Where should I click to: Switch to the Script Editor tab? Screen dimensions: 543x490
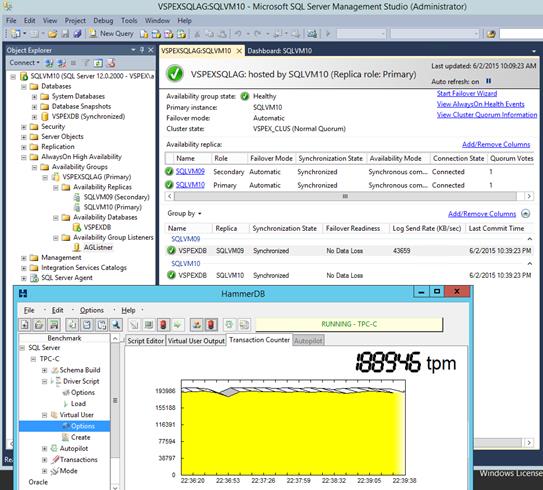tap(145, 341)
